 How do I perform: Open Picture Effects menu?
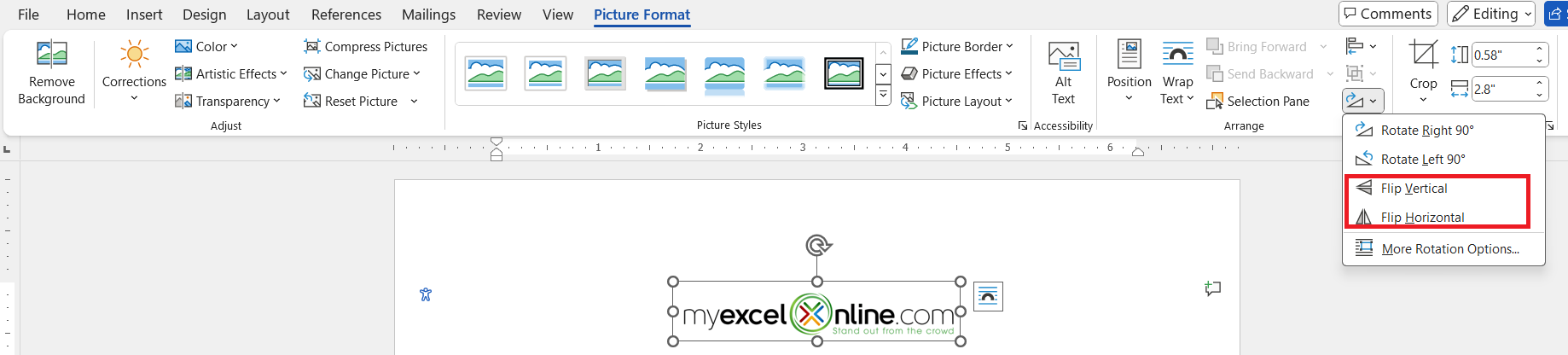tap(956, 73)
